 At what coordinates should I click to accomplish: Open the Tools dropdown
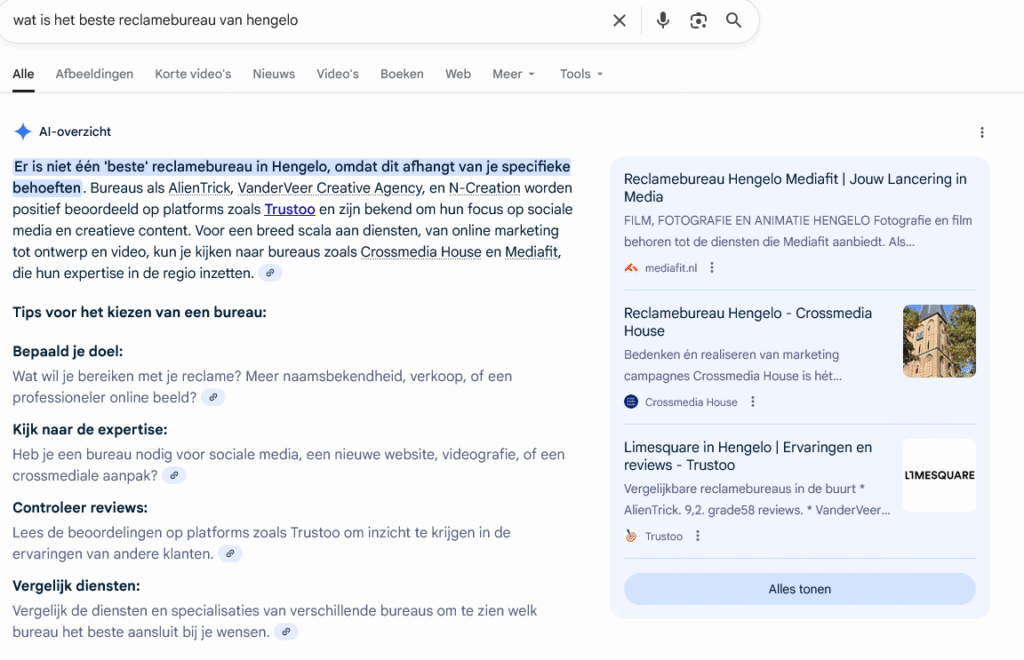tap(581, 74)
